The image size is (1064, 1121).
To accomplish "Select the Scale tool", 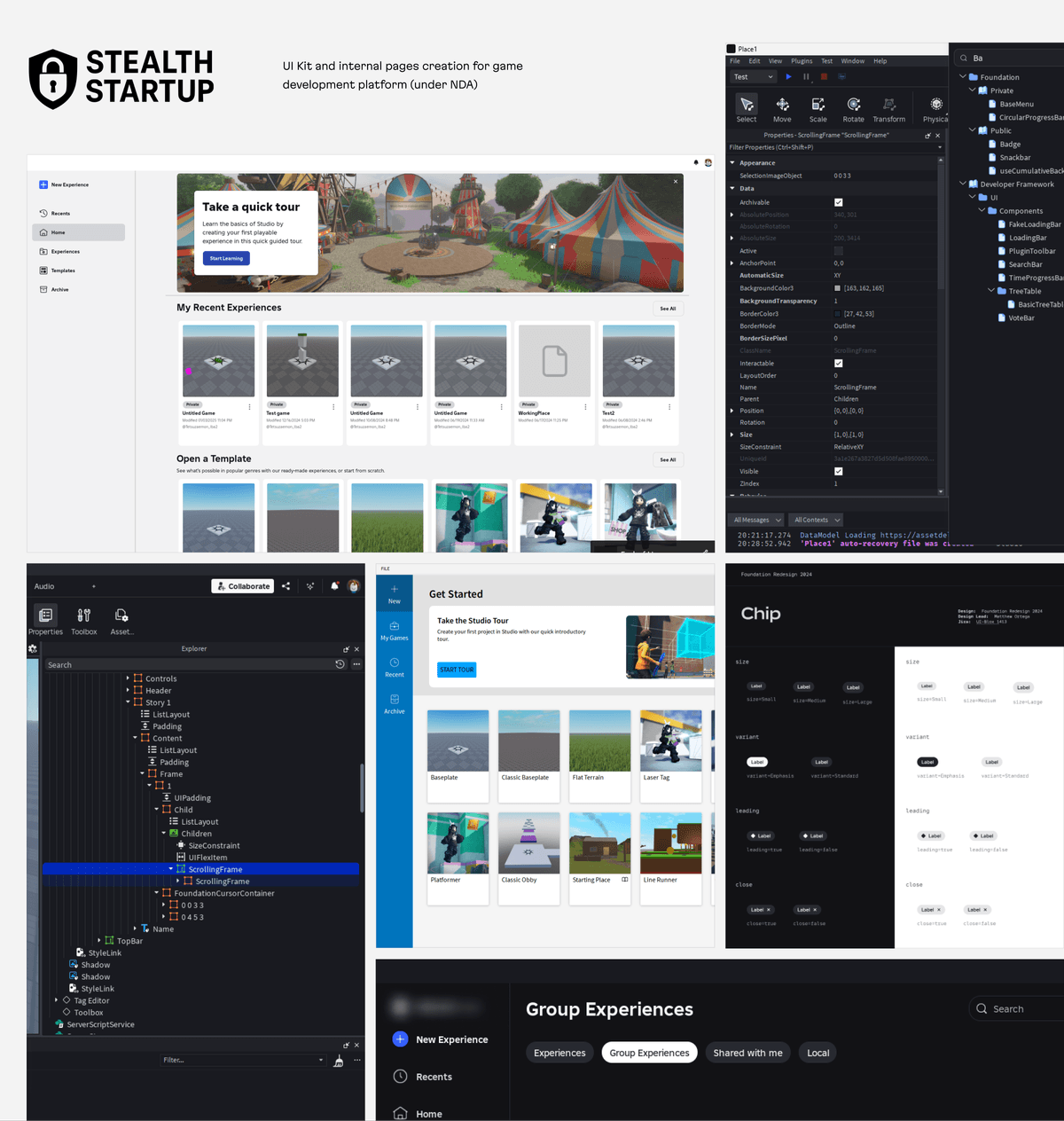I will 818,107.
